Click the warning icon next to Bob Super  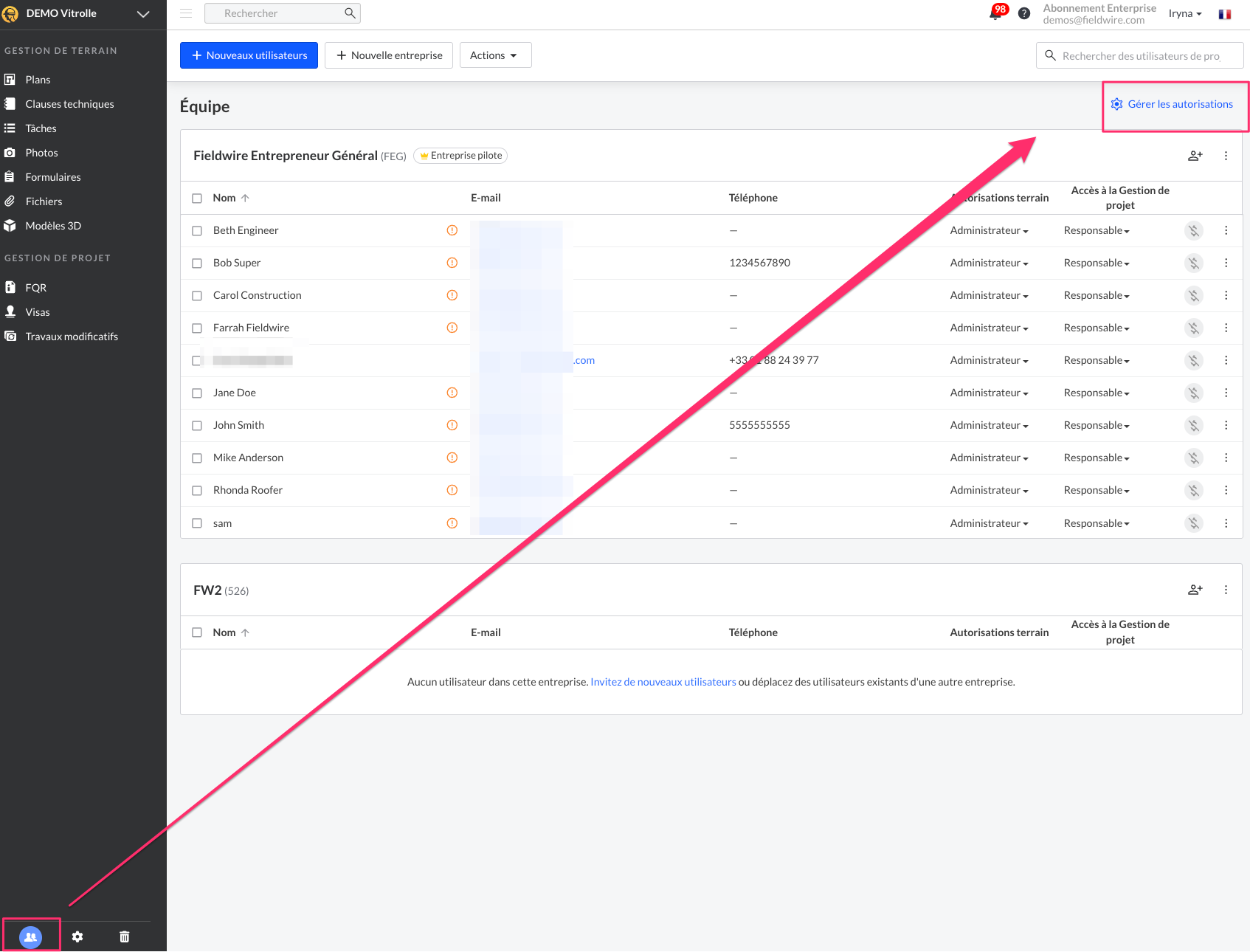point(452,263)
